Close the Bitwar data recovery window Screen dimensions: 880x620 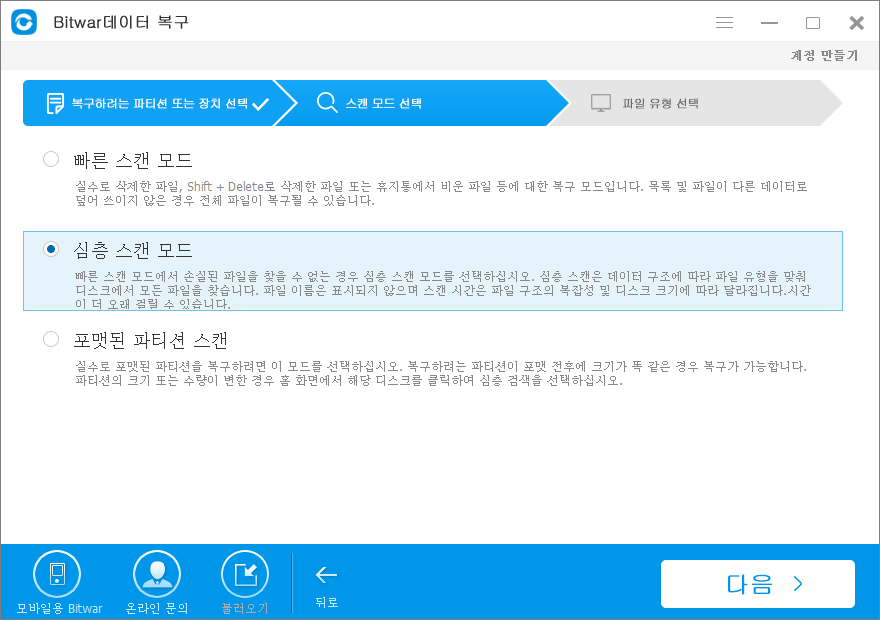[x=856, y=23]
